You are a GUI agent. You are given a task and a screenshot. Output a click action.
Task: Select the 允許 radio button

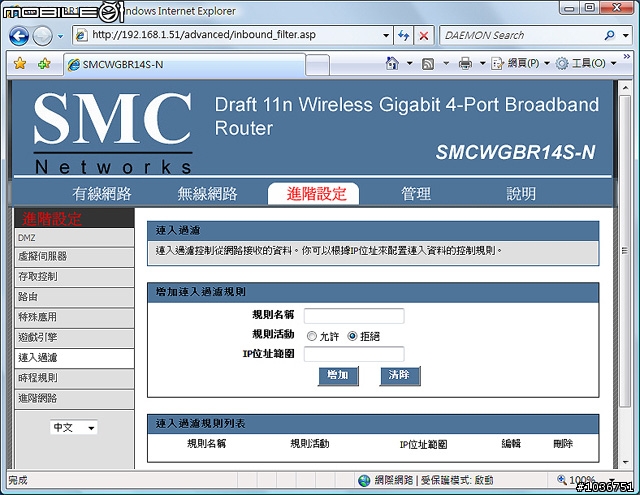point(312,336)
